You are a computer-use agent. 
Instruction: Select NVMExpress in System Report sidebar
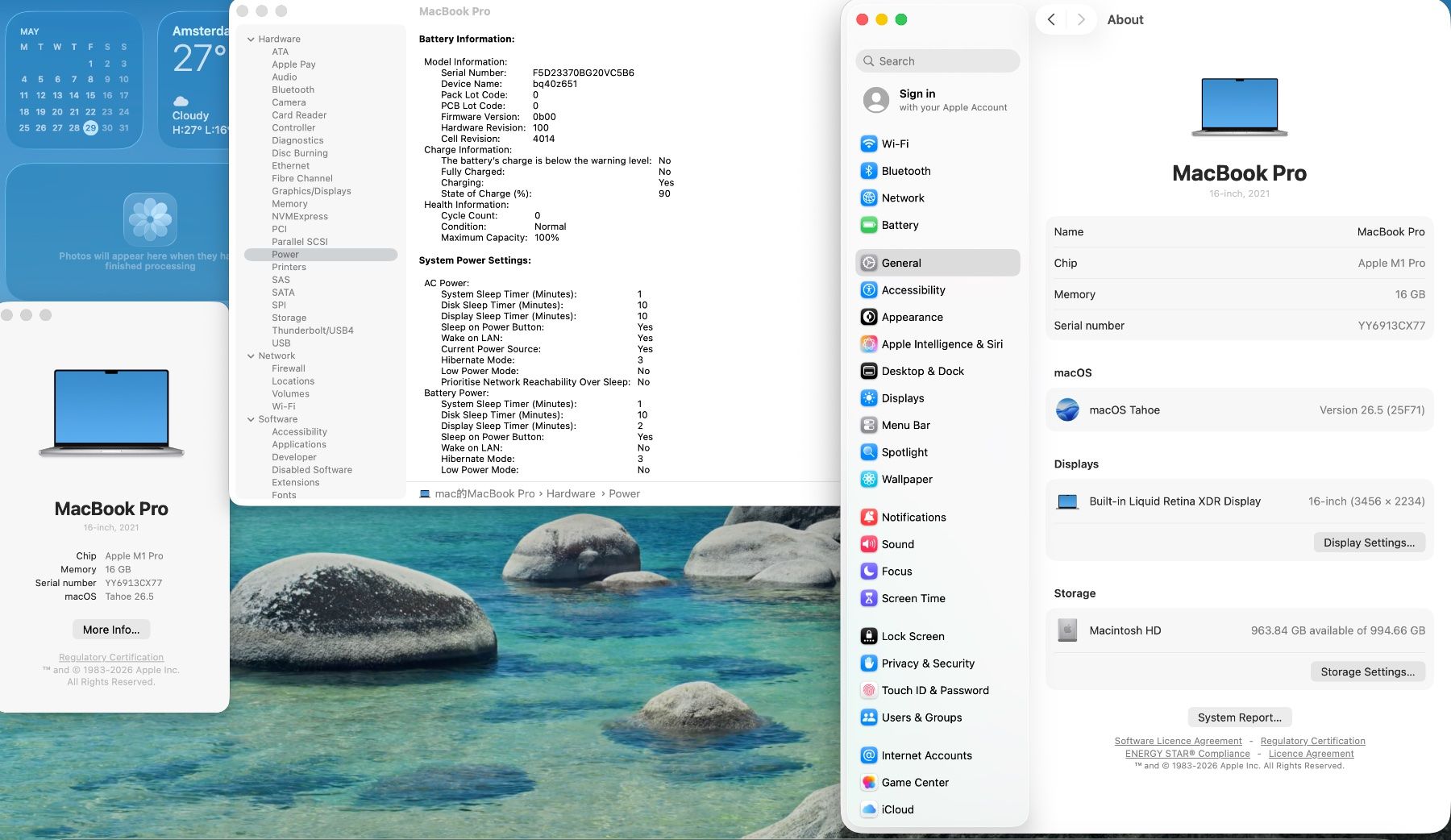[x=300, y=216]
